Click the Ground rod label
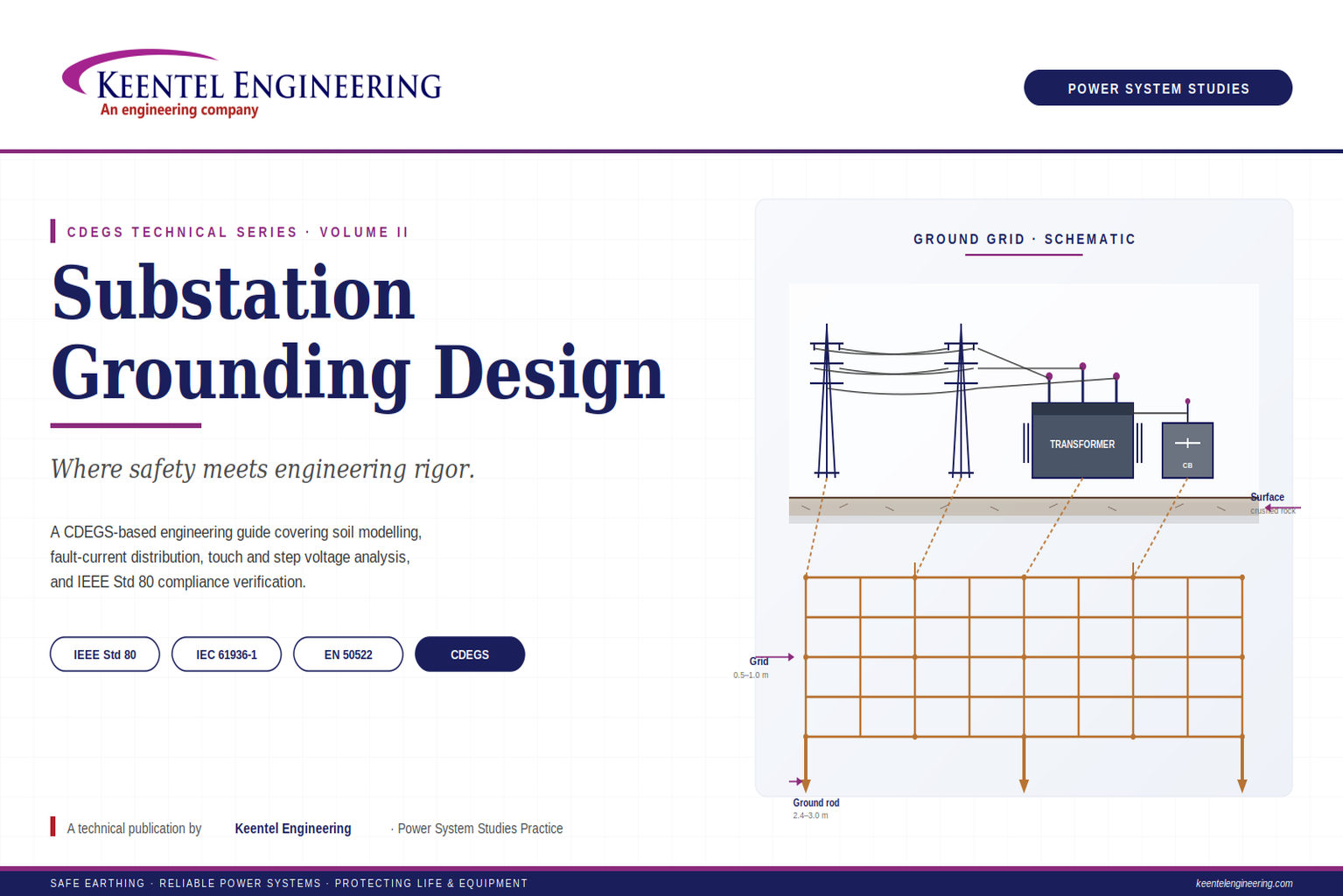Screen dimensions: 1343x896 [816, 802]
